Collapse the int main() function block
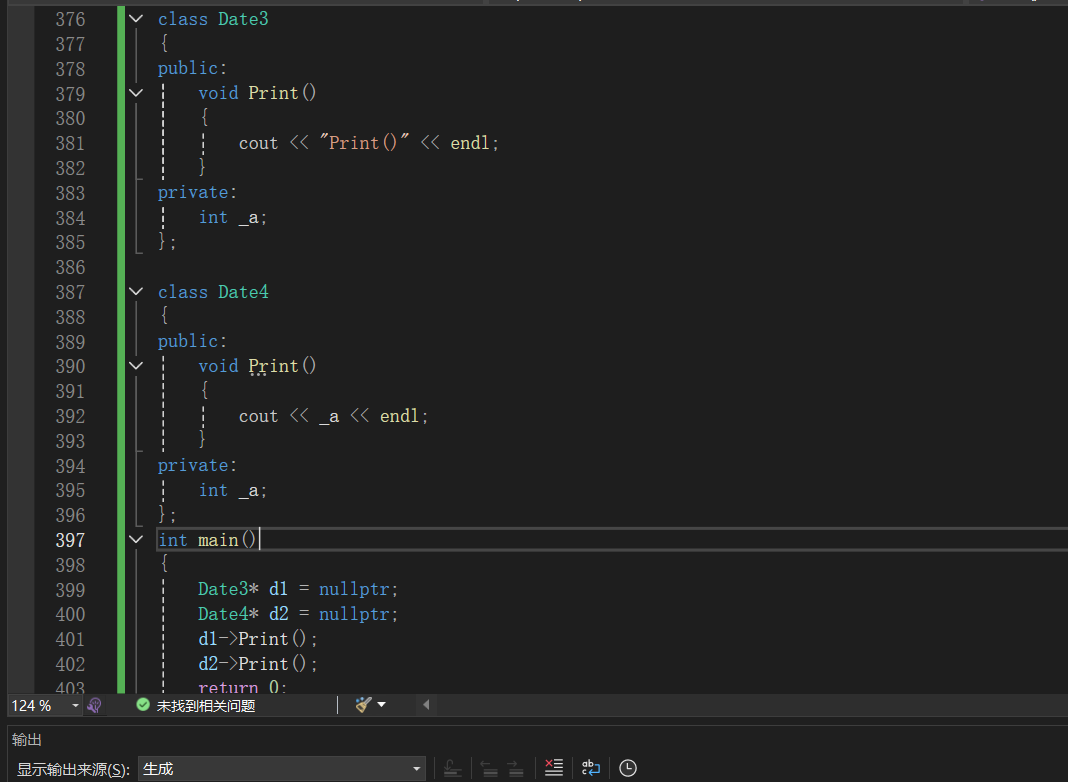 click(136, 539)
